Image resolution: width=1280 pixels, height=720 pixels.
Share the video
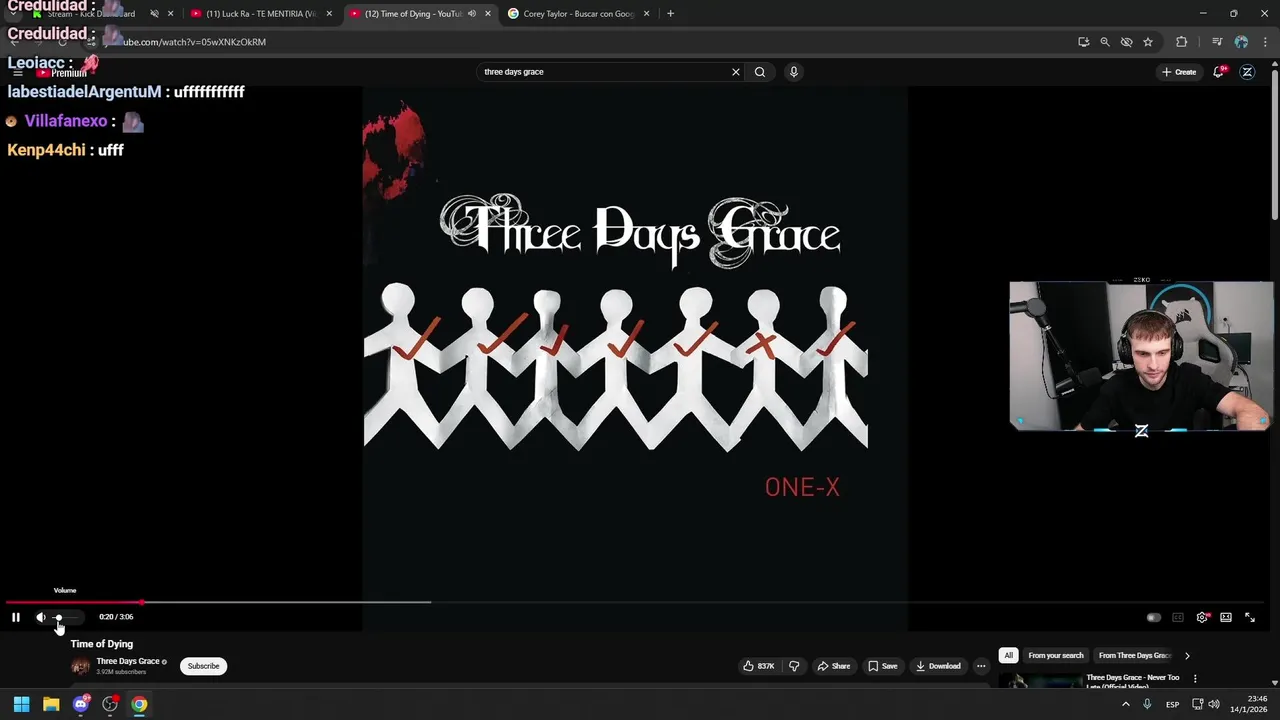pyautogui.click(x=834, y=666)
